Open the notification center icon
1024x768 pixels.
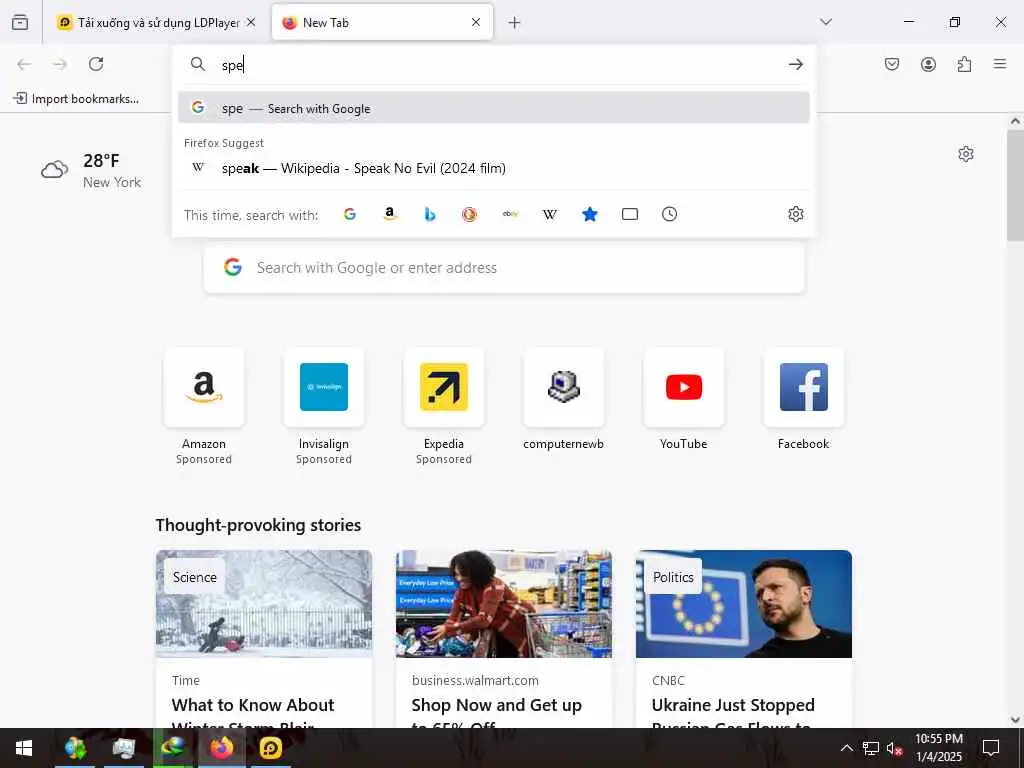point(991,748)
